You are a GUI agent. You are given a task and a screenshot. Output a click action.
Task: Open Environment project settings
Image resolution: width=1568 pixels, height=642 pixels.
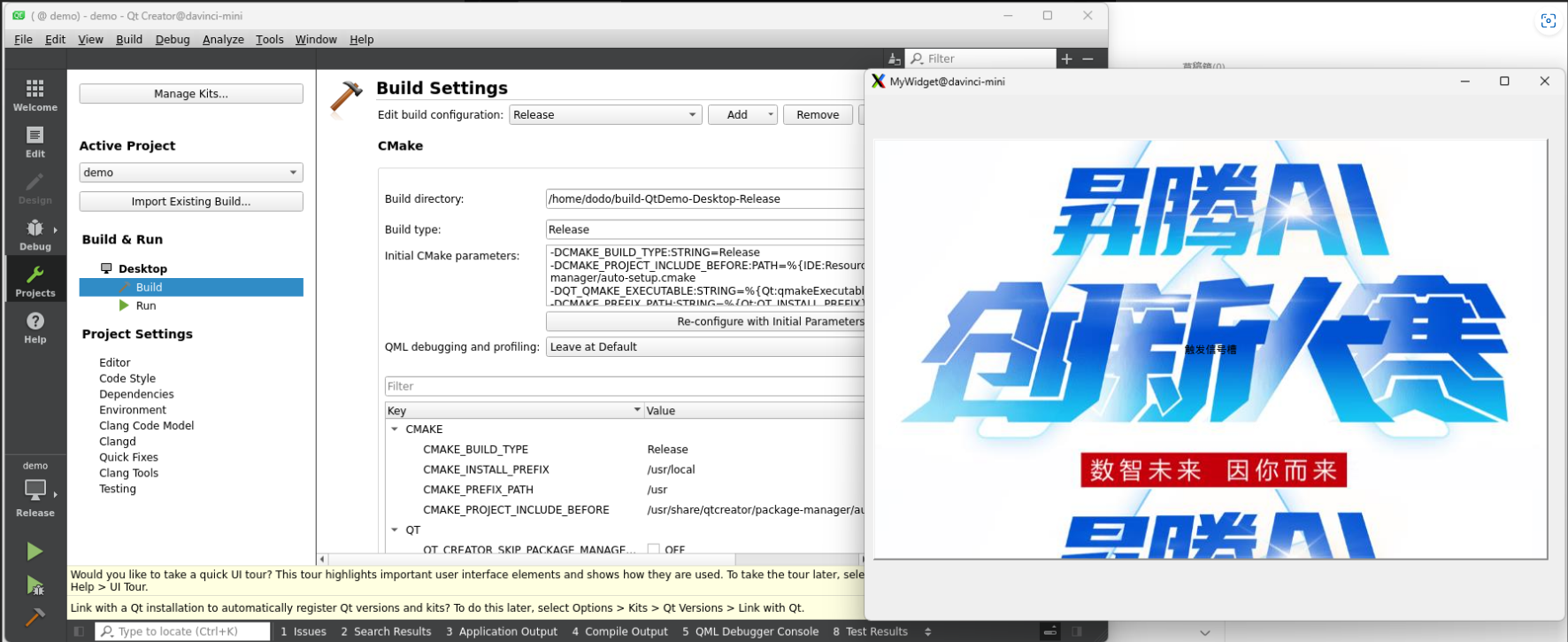(133, 411)
